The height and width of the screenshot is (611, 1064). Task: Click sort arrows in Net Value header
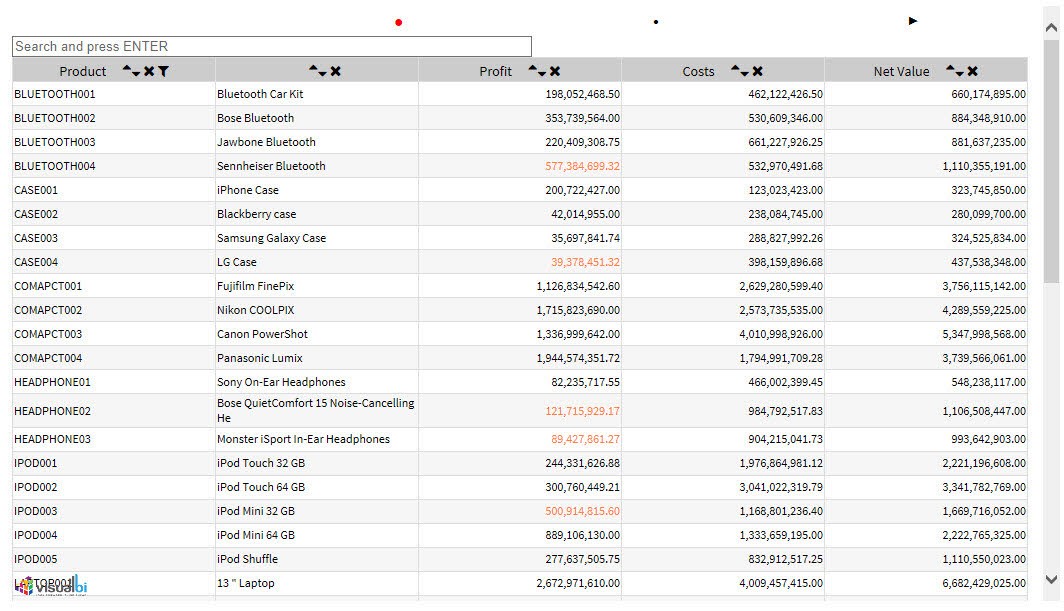954,71
